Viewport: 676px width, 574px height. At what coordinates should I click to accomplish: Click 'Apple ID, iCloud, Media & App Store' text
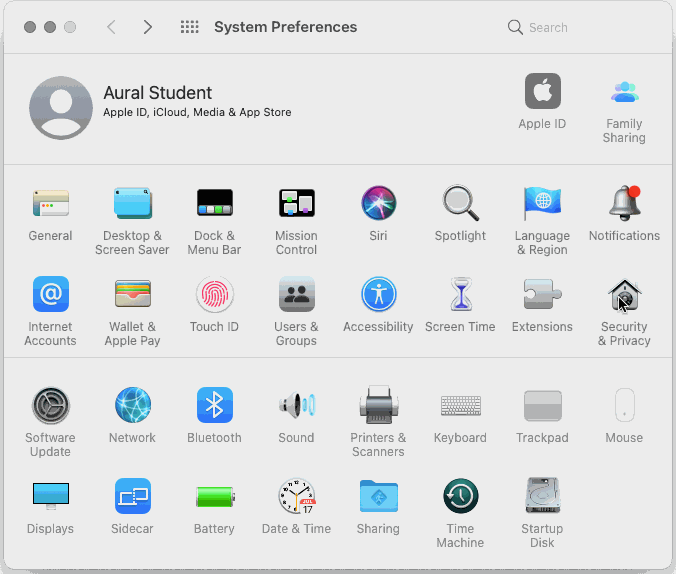tap(197, 112)
